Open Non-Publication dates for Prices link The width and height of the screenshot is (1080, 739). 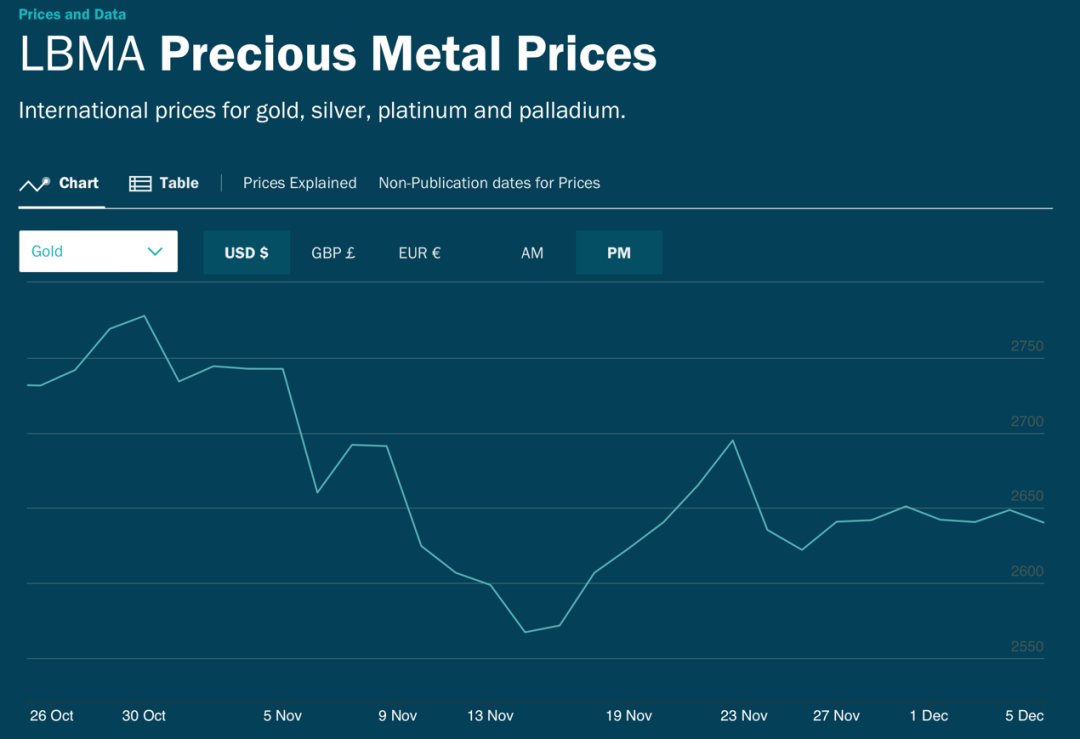[489, 183]
